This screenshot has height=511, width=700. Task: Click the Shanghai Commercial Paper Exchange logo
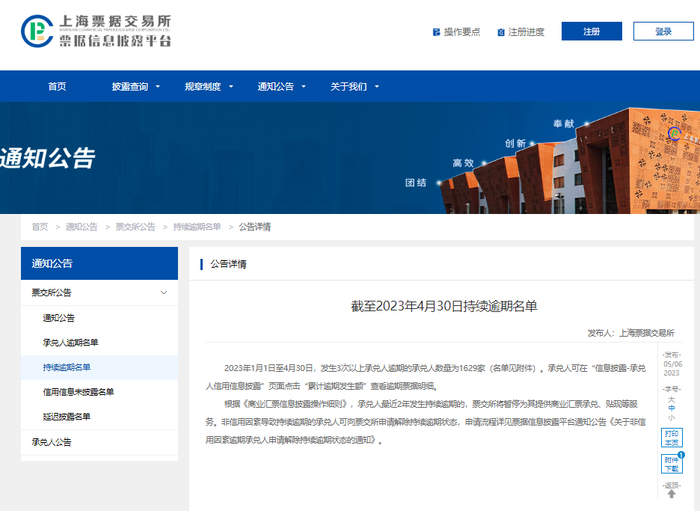pos(96,31)
